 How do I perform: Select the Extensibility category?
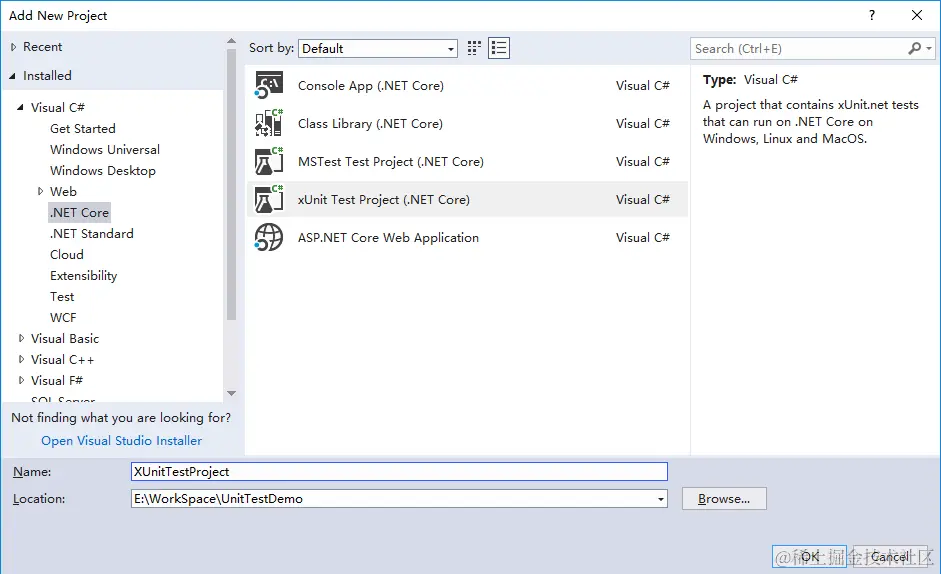coord(83,276)
